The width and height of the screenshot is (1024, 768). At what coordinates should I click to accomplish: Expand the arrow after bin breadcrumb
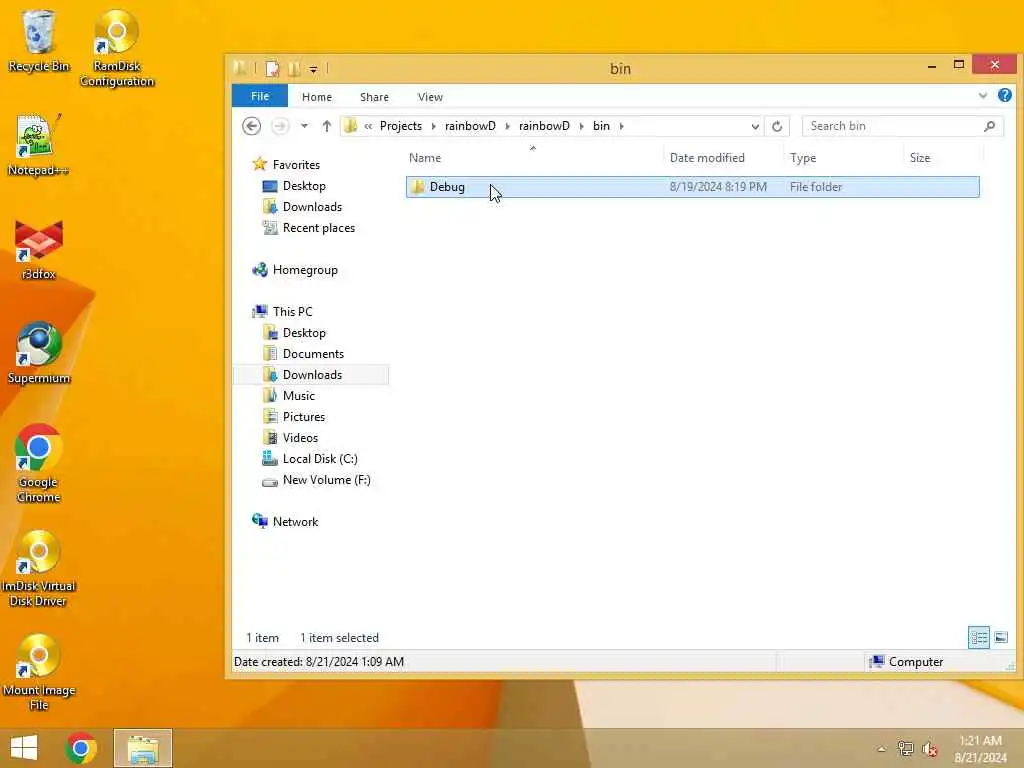[x=622, y=126]
